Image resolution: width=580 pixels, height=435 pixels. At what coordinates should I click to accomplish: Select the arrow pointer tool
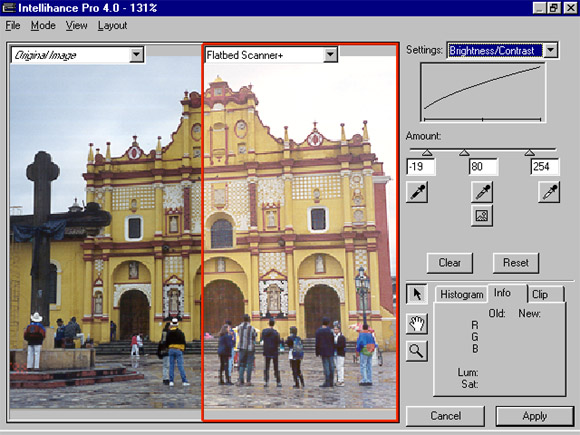[417, 294]
